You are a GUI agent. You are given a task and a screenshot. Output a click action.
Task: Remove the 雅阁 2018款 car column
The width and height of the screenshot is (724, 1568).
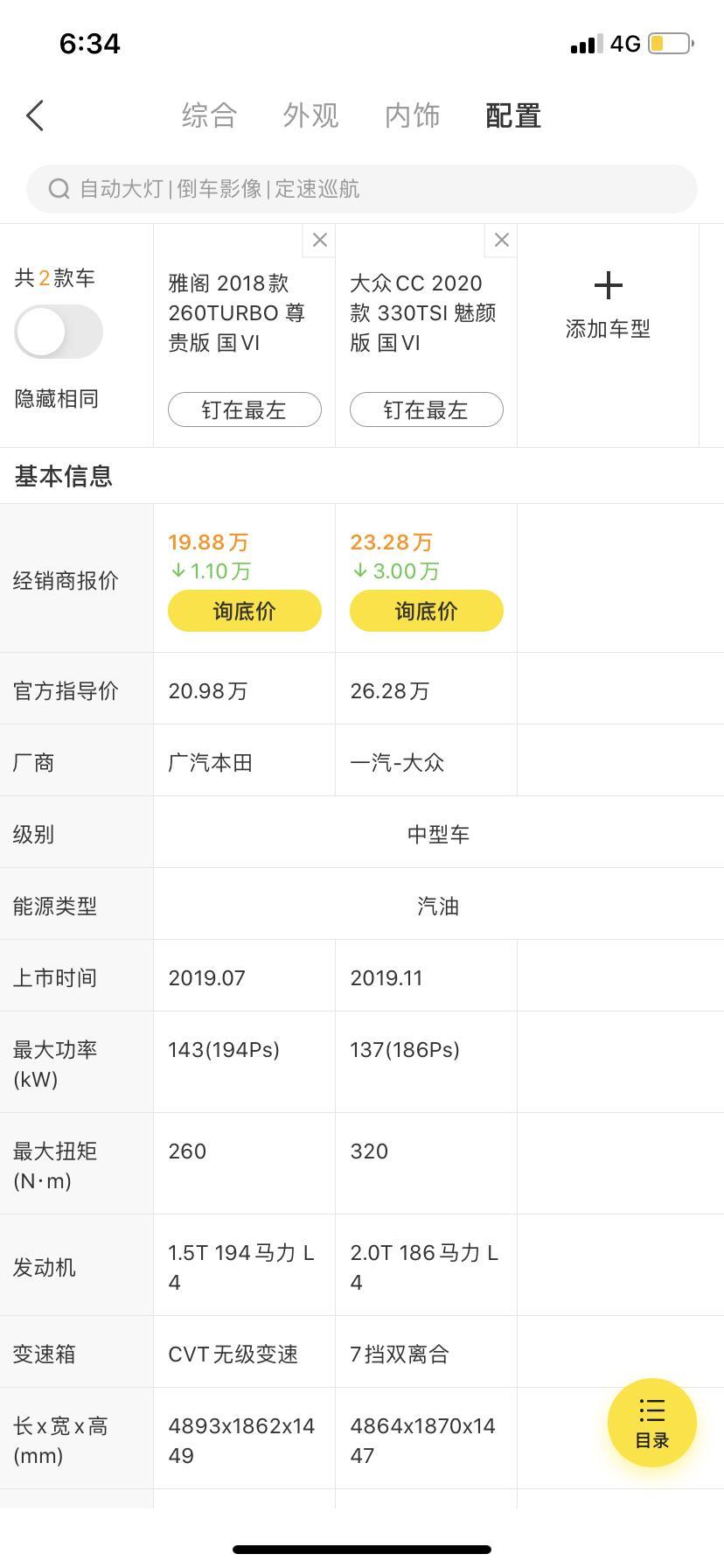pos(319,241)
